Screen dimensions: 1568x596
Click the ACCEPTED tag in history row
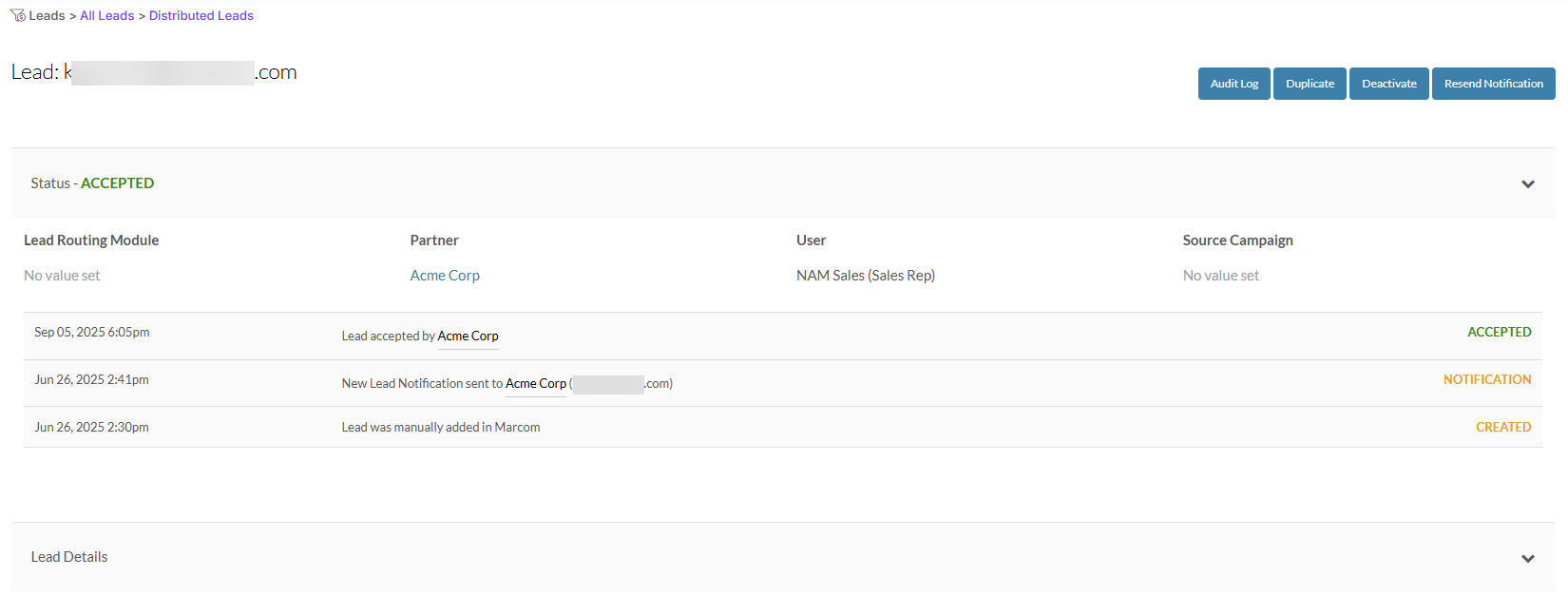pyautogui.click(x=1499, y=333)
